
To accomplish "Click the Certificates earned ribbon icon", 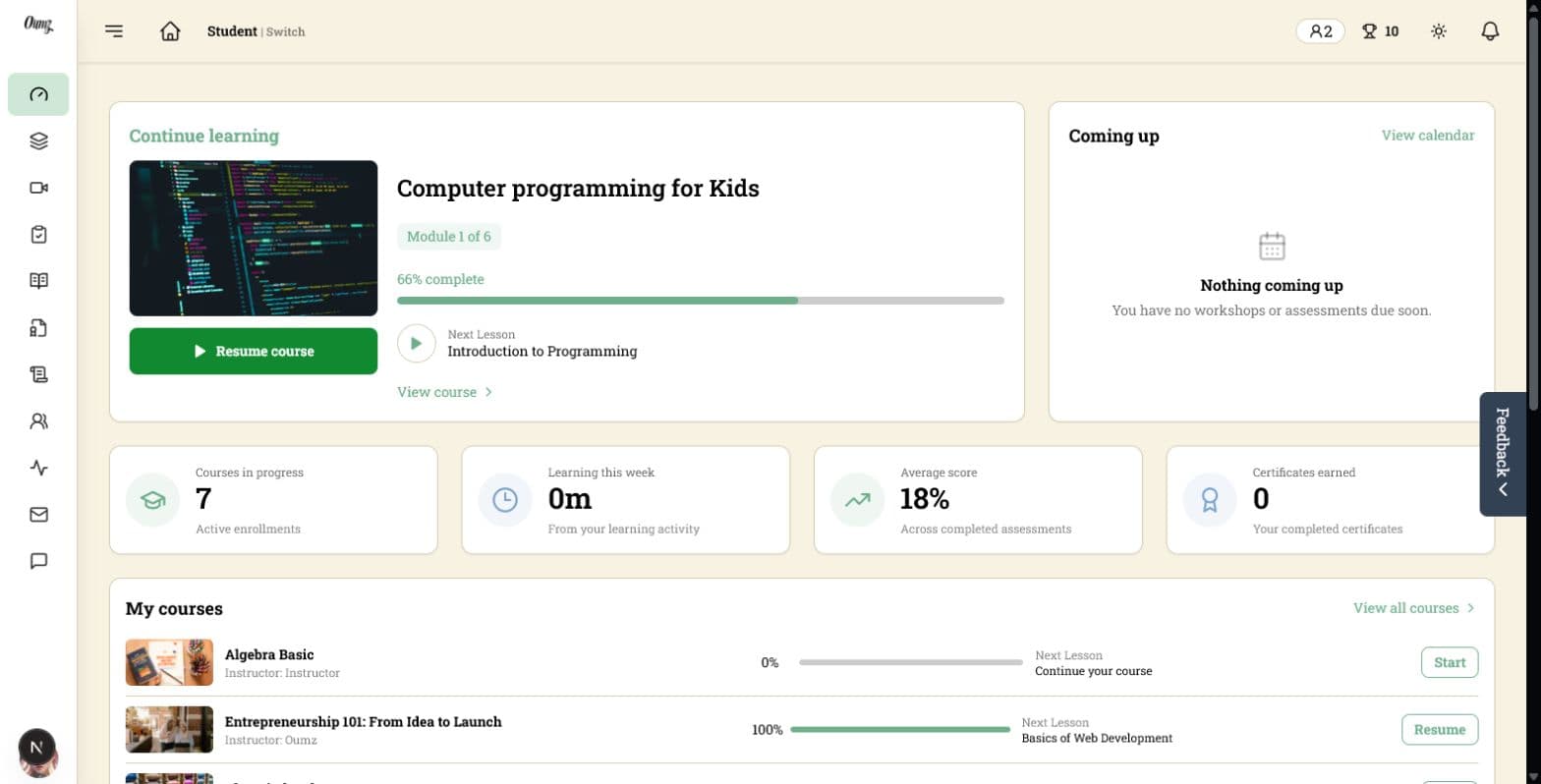I will coord(1209,500).
